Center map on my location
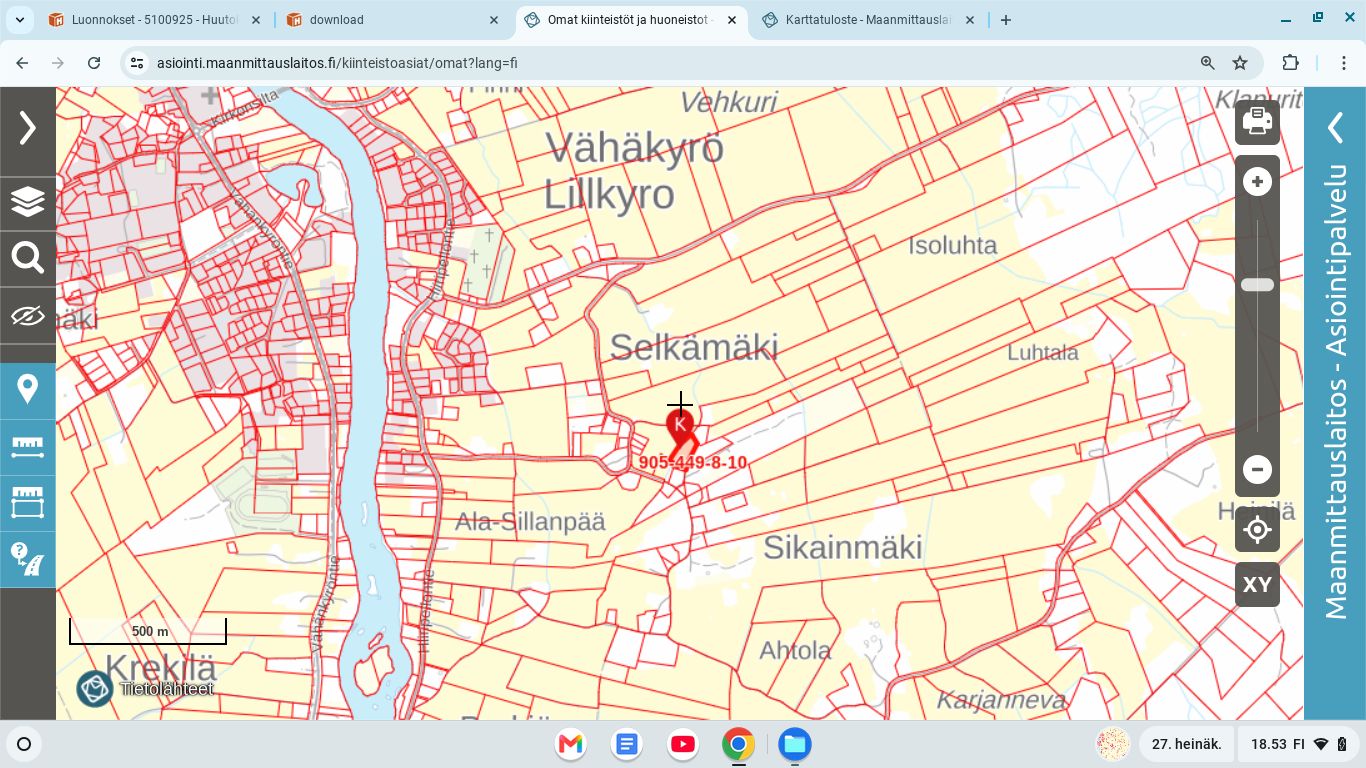This screenshot has height=768, width=1366. 1257,529
